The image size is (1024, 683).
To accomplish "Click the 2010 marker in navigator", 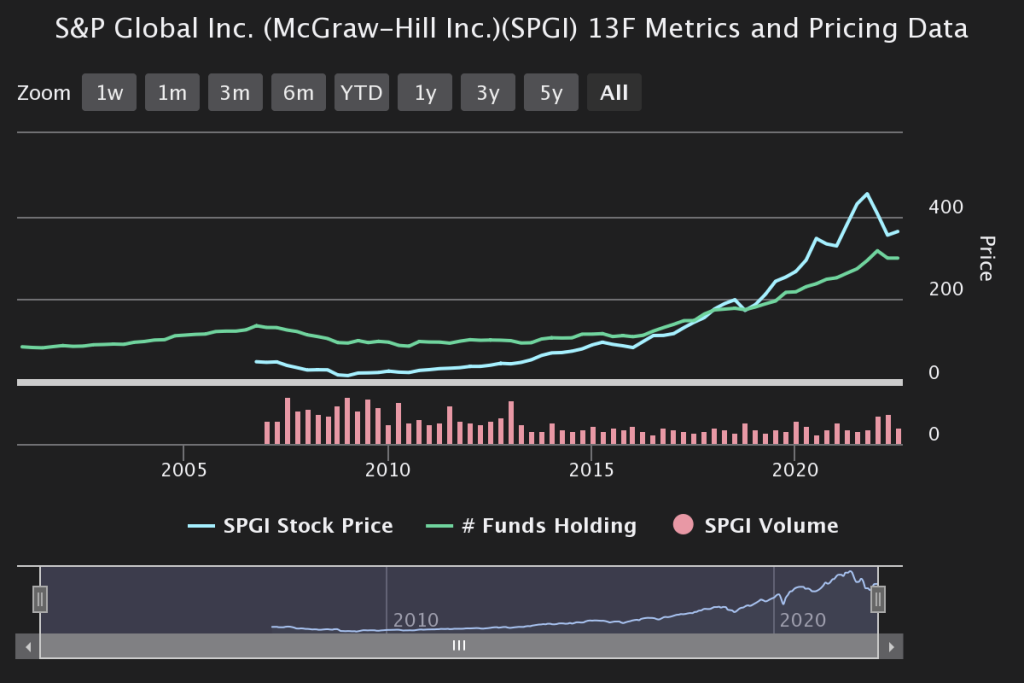I will click(x=415, y=620).
